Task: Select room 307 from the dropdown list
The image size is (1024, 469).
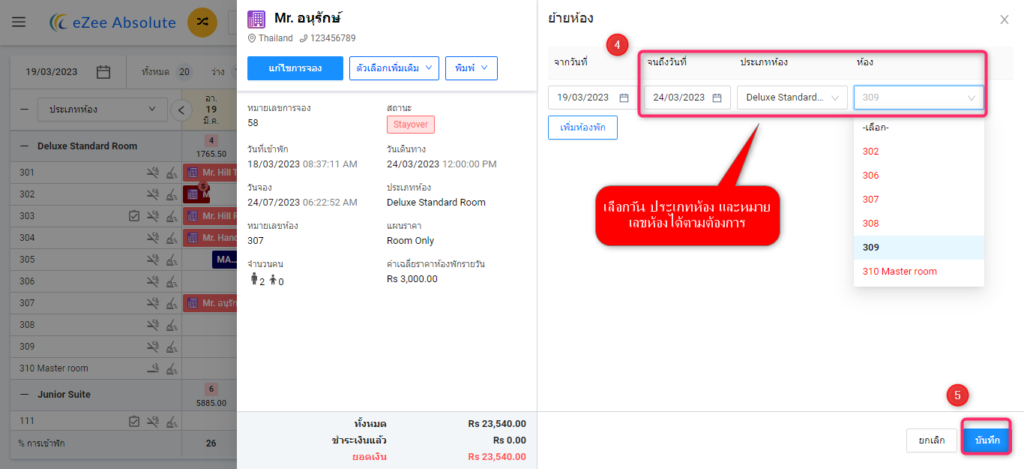Action: 919,199
